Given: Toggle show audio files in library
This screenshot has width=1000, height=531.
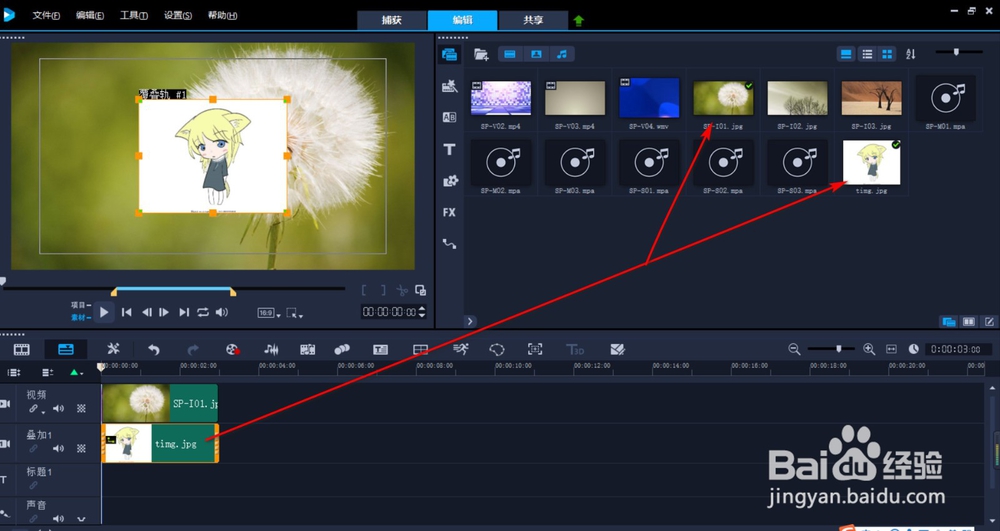Looking at the screenshot, I should pyautogui.click(x=562, y=54).
